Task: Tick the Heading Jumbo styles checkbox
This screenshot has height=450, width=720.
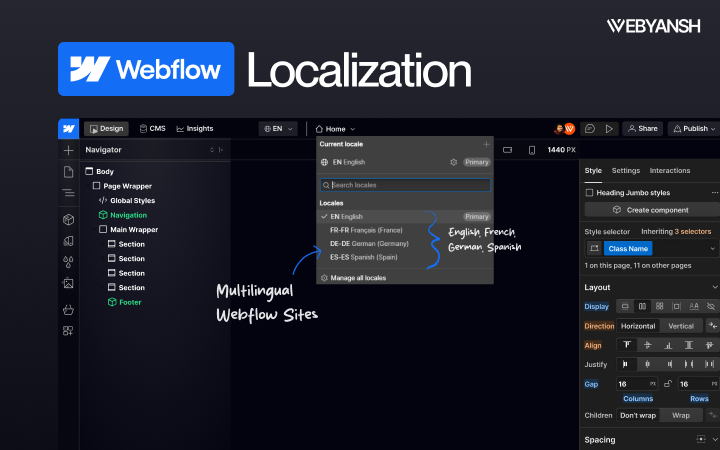Action: 589,193
